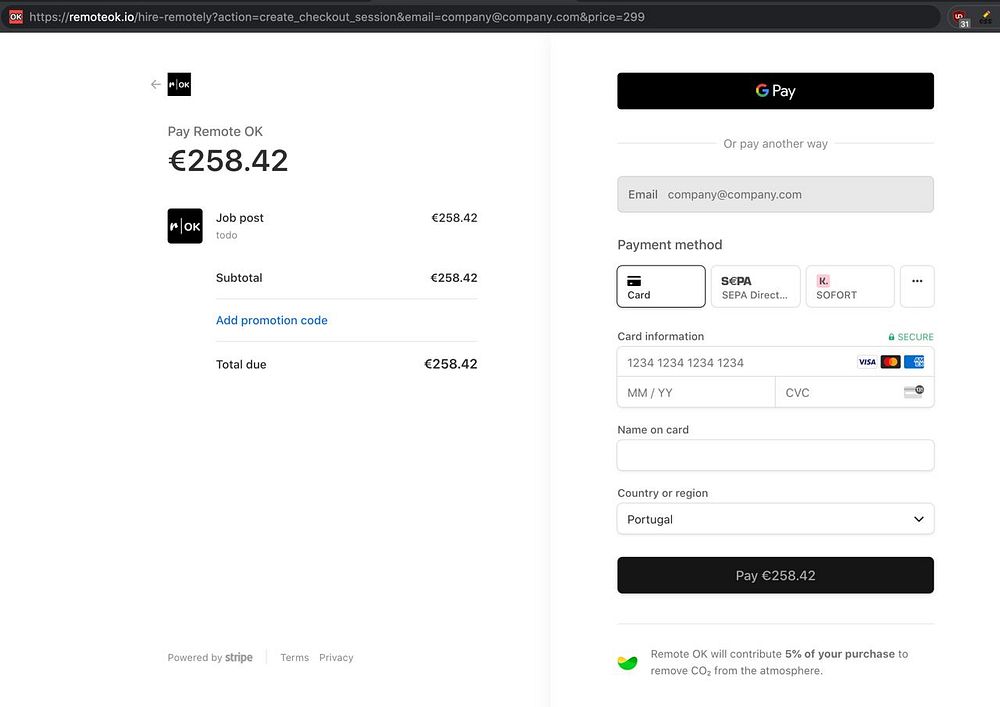Open the Country or region dropdown
The height and width of the screenshot is (707, 1000).
[775, 519]
